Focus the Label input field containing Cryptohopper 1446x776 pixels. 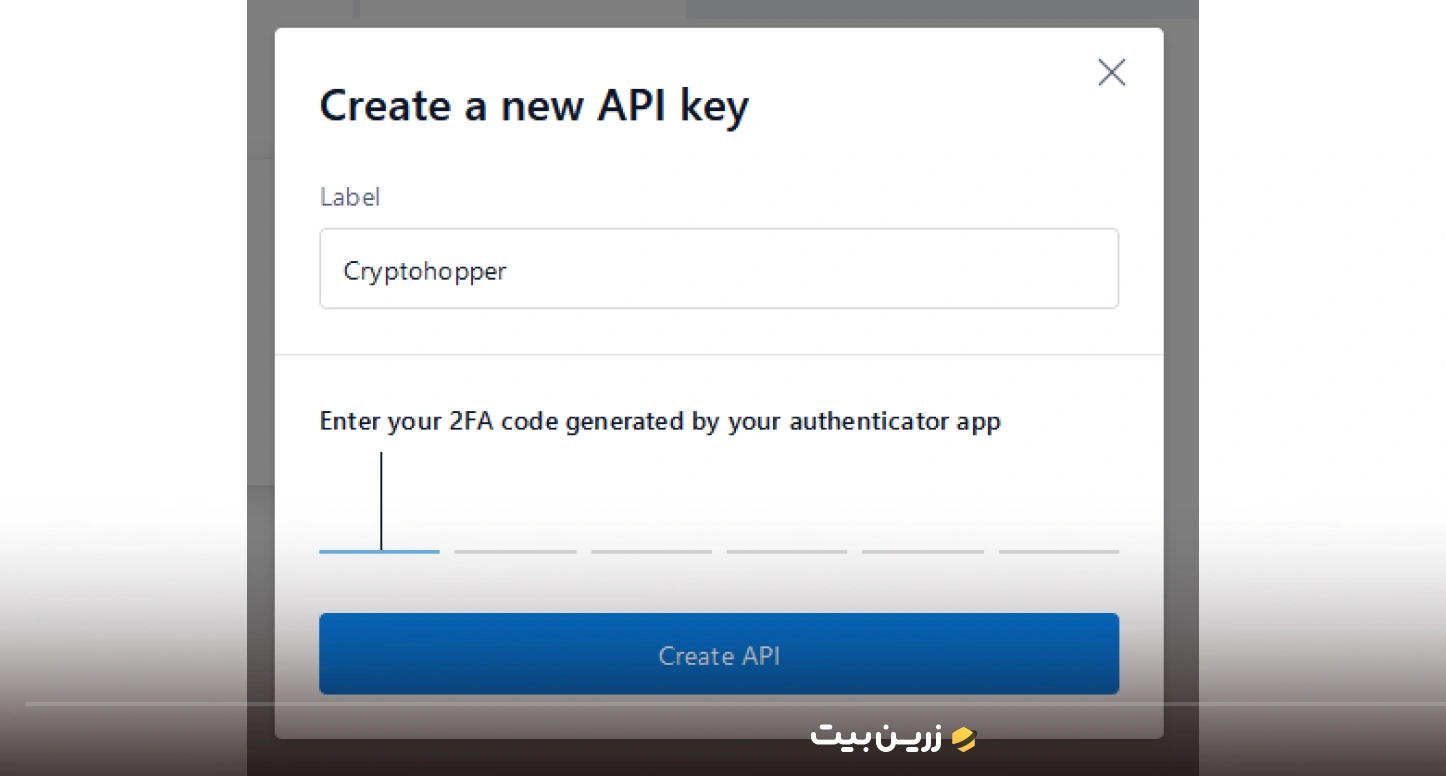[x=719, y=269]
